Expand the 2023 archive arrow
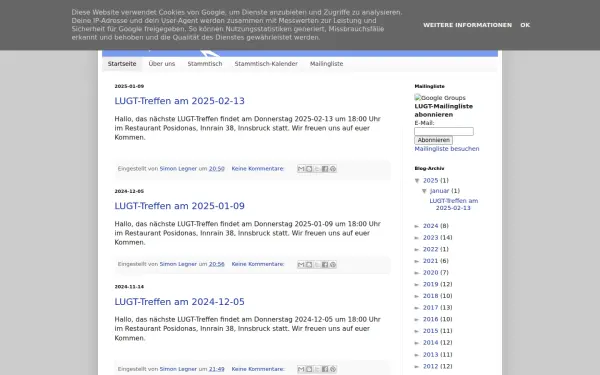Viewport: 600px width, 375px height. pos(417,238)
